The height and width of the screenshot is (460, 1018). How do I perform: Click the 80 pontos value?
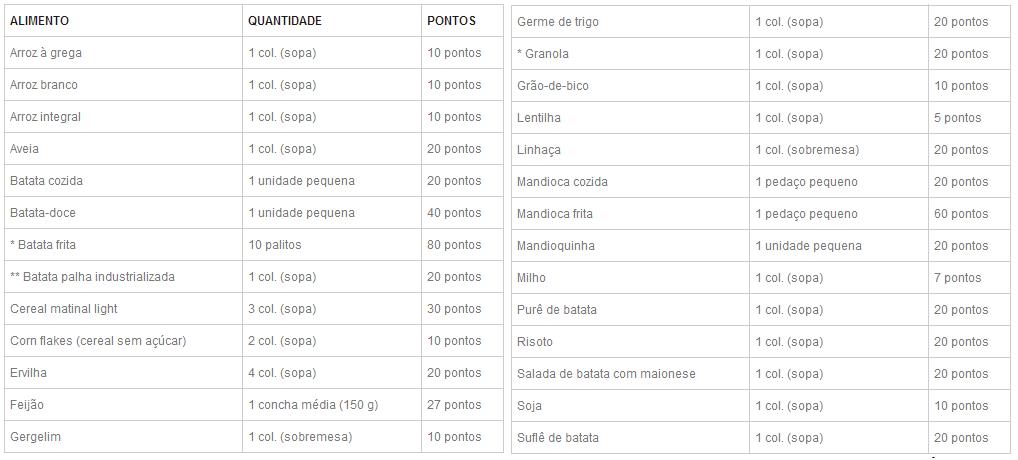pos(454,245)
